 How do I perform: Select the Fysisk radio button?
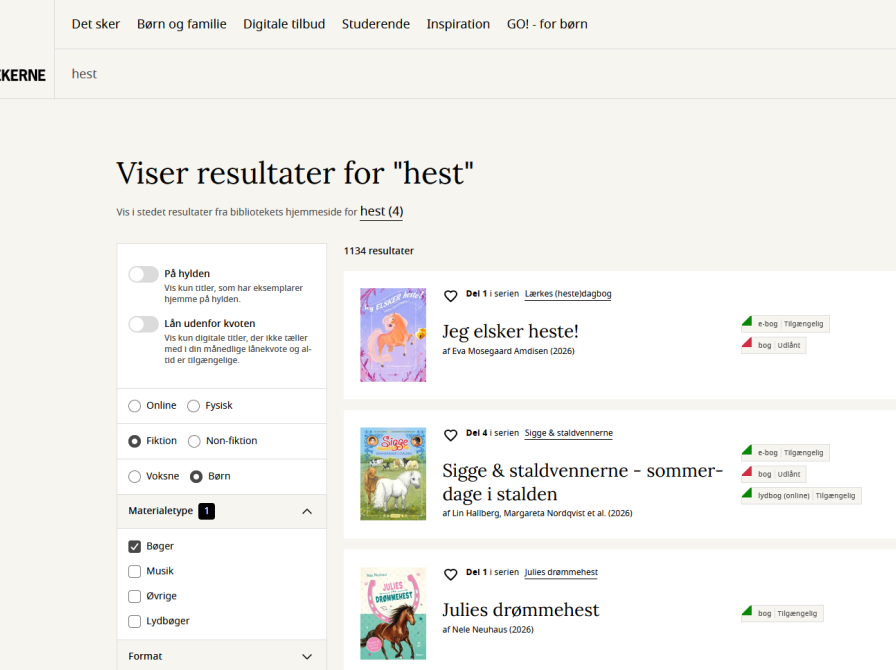194,406
